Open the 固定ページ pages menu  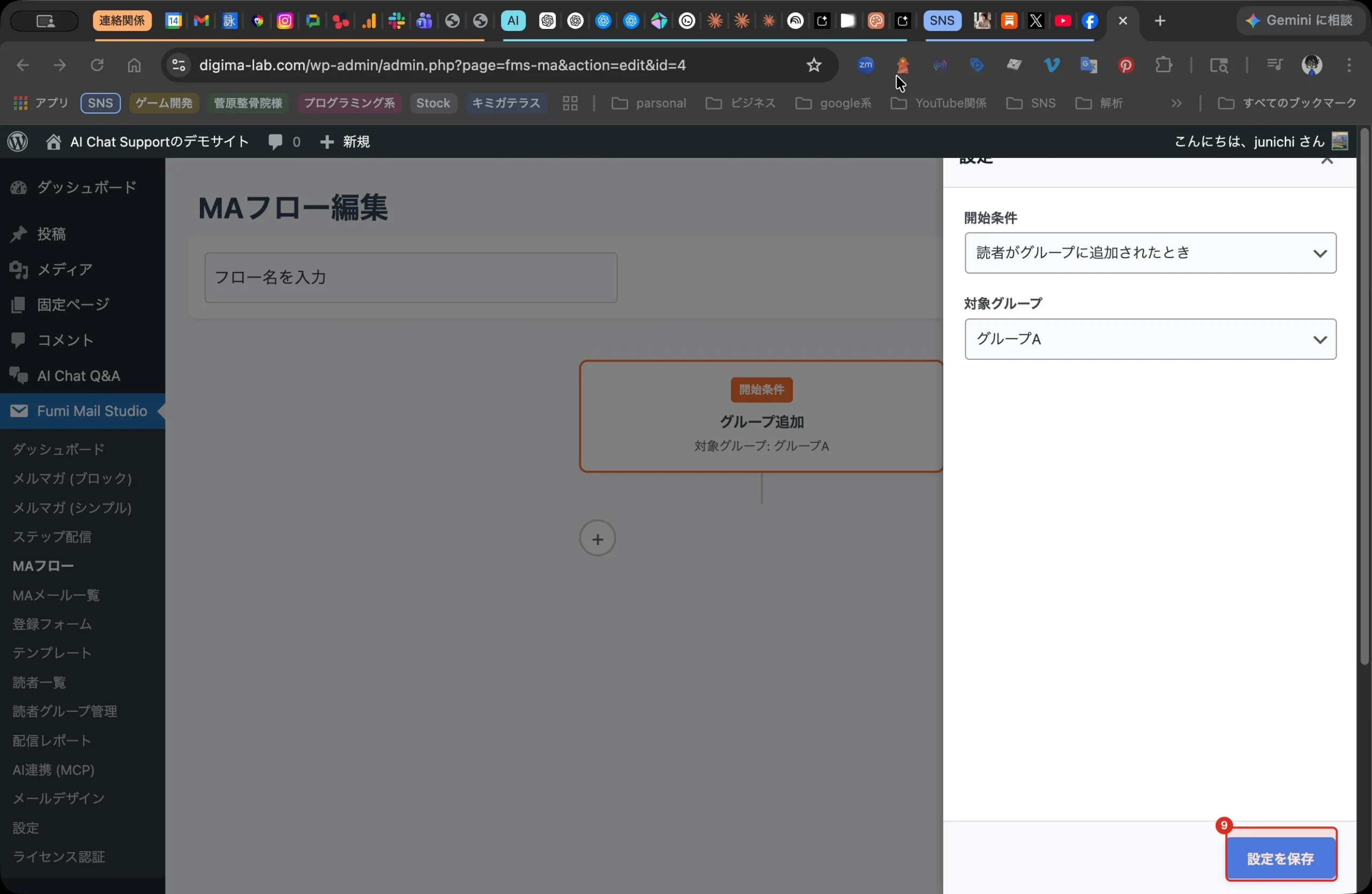point(83,304)
